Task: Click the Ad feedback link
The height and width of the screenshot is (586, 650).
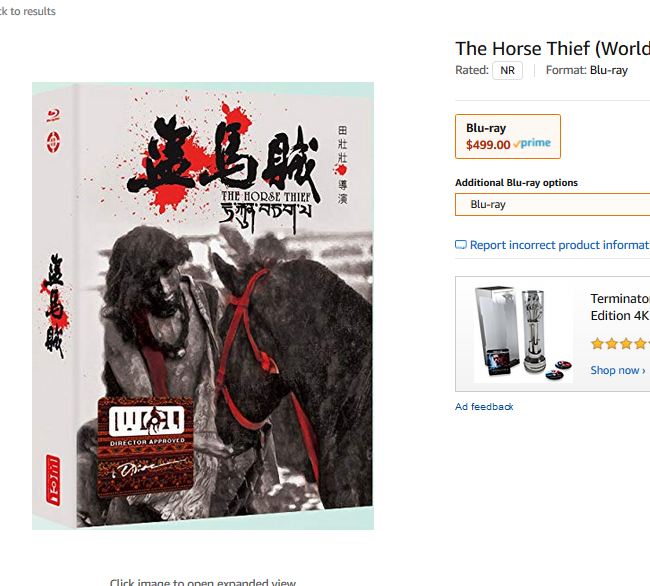Action: click(484, 407)
